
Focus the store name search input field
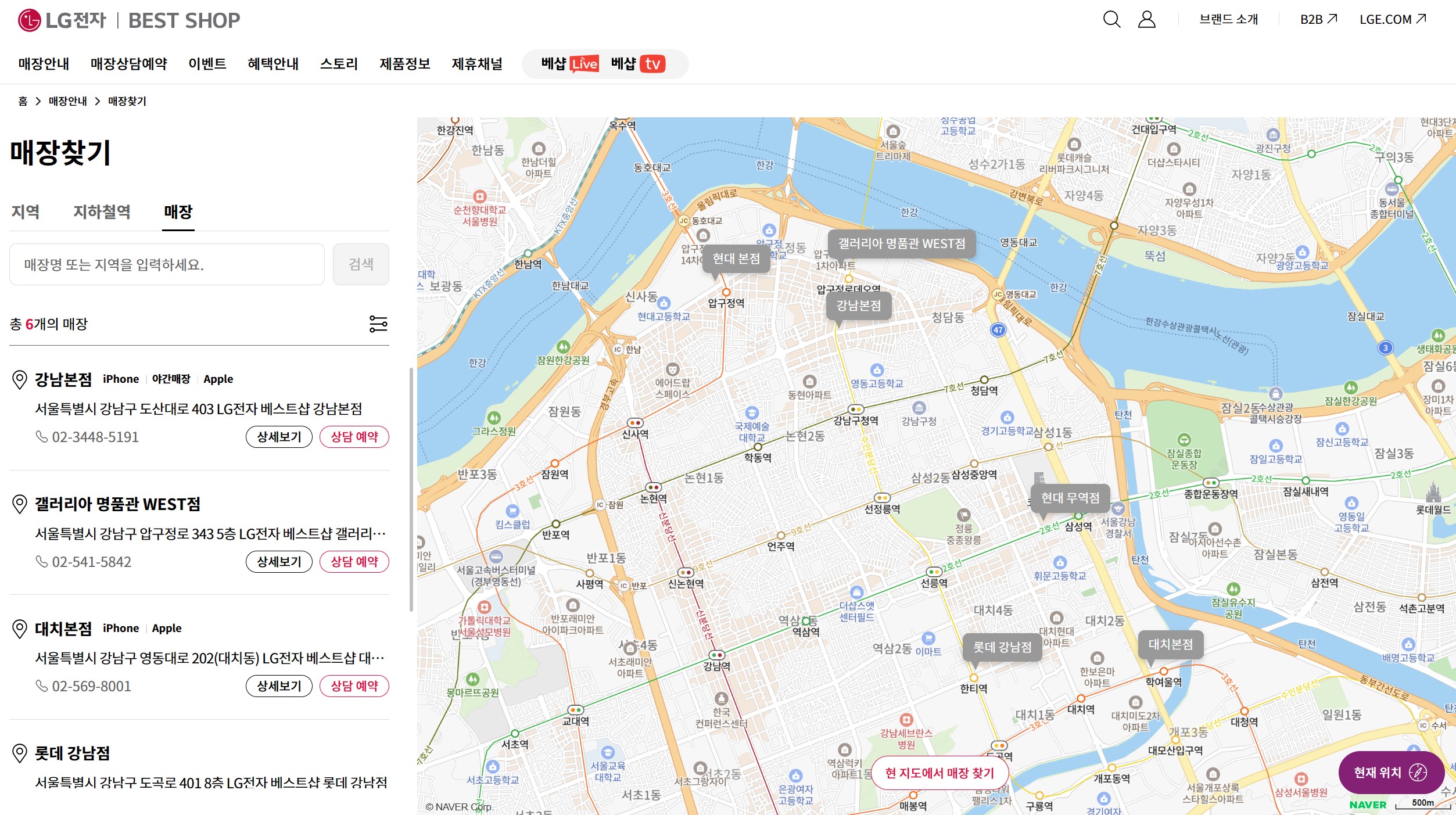coord(167,264)
